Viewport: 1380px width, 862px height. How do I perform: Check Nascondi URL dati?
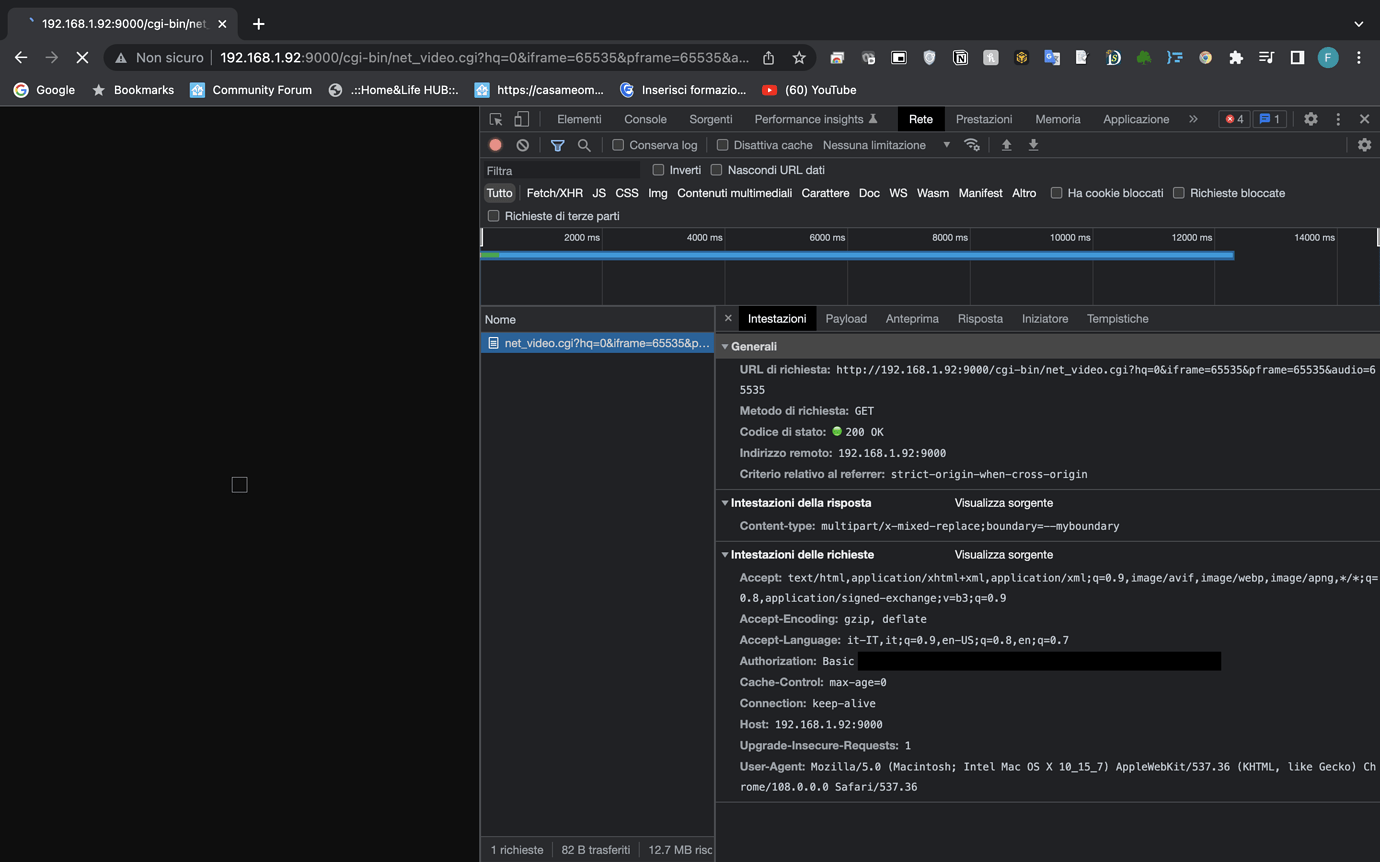tap(716, 169)
